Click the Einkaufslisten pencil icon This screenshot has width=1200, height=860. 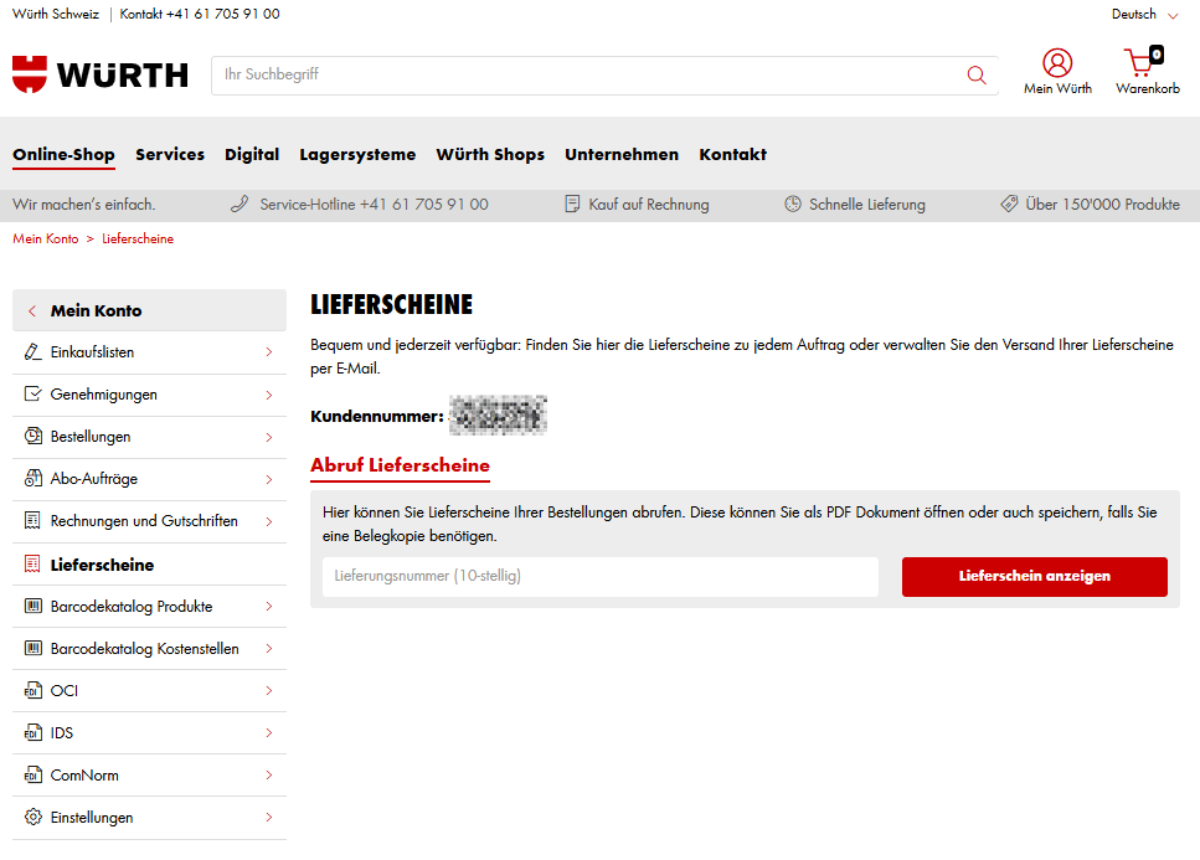(32, 352)
